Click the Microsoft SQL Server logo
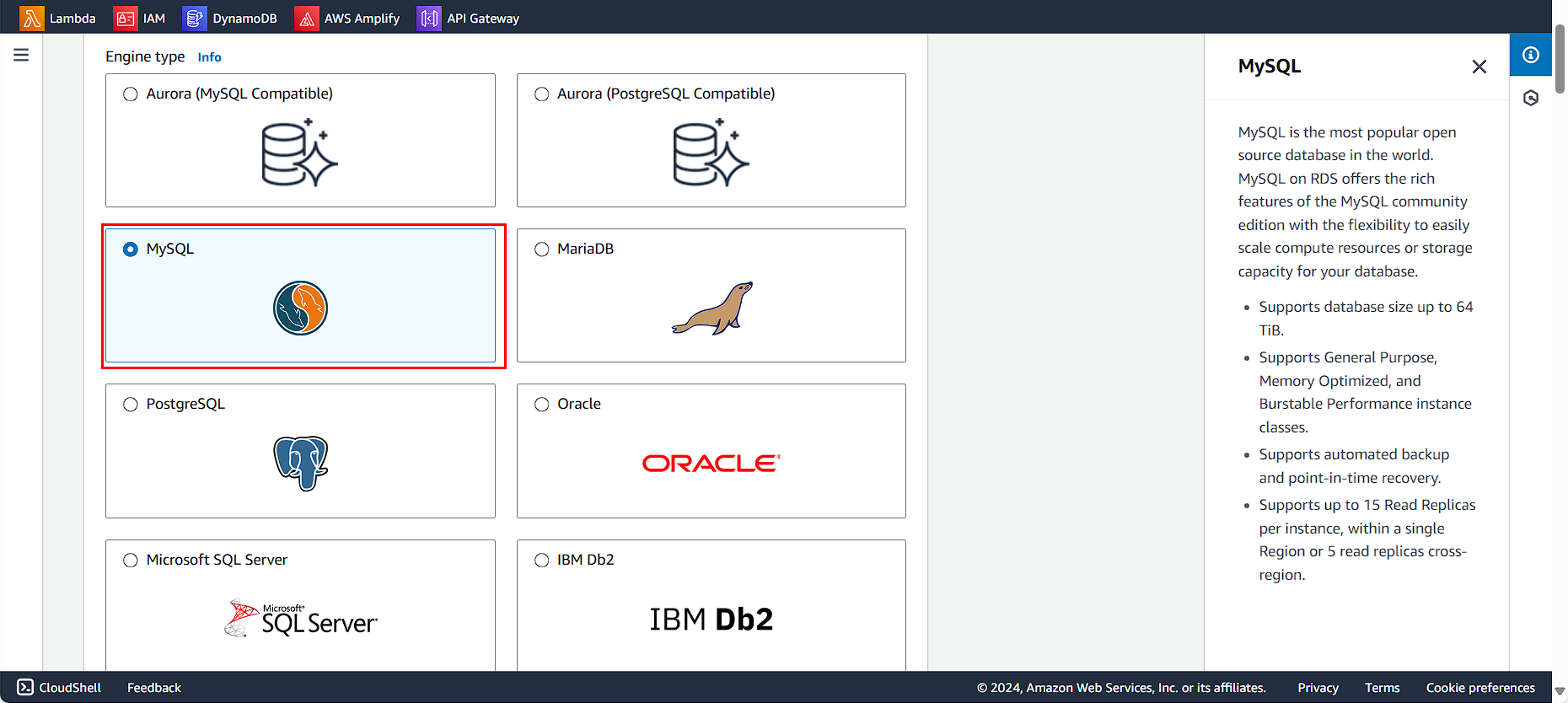 (x=301, y=619)
